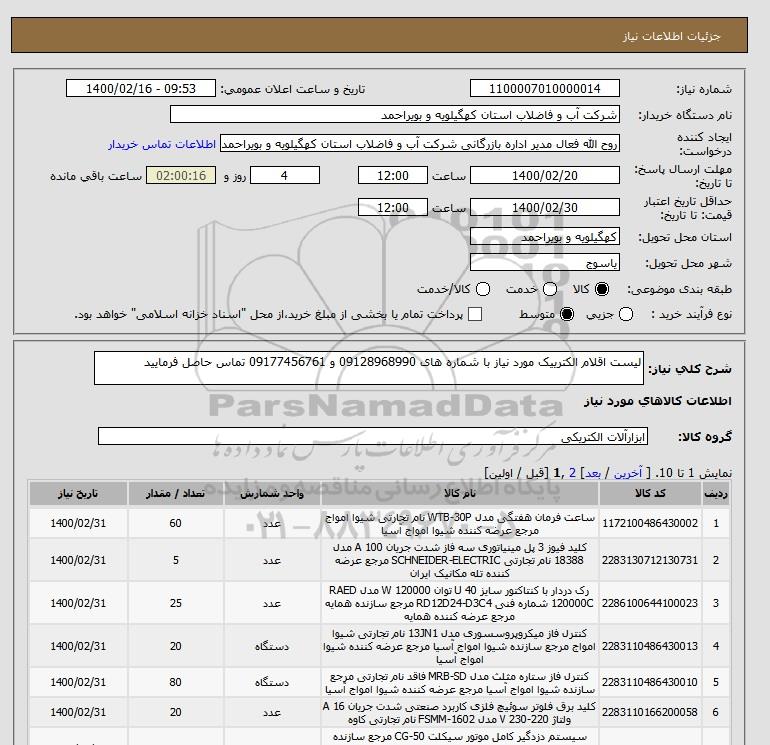The height and width of the screenshot is (745, 770).
Task: Select the کالا/خدمت radio button
Action: 483,289
